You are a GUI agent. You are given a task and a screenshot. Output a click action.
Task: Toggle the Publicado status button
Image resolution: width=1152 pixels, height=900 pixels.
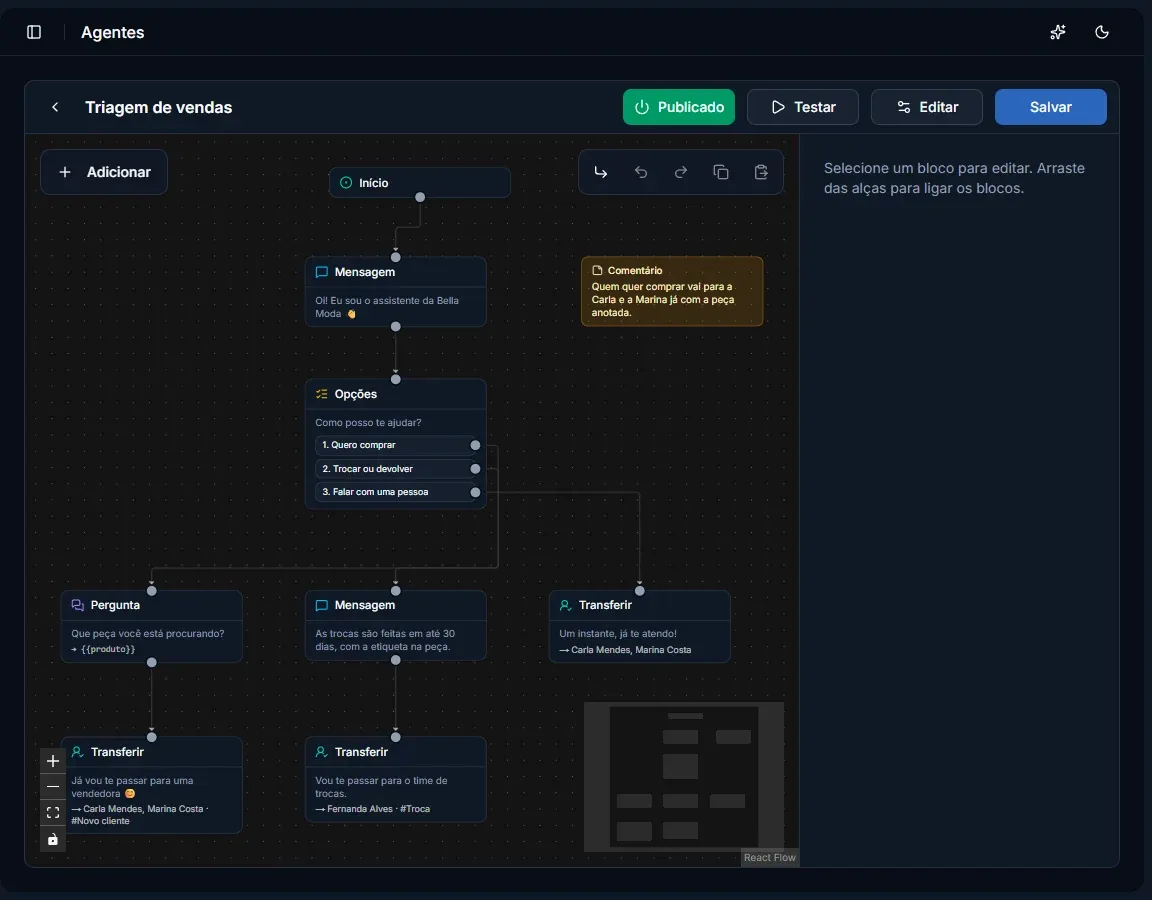click(679, 107)
